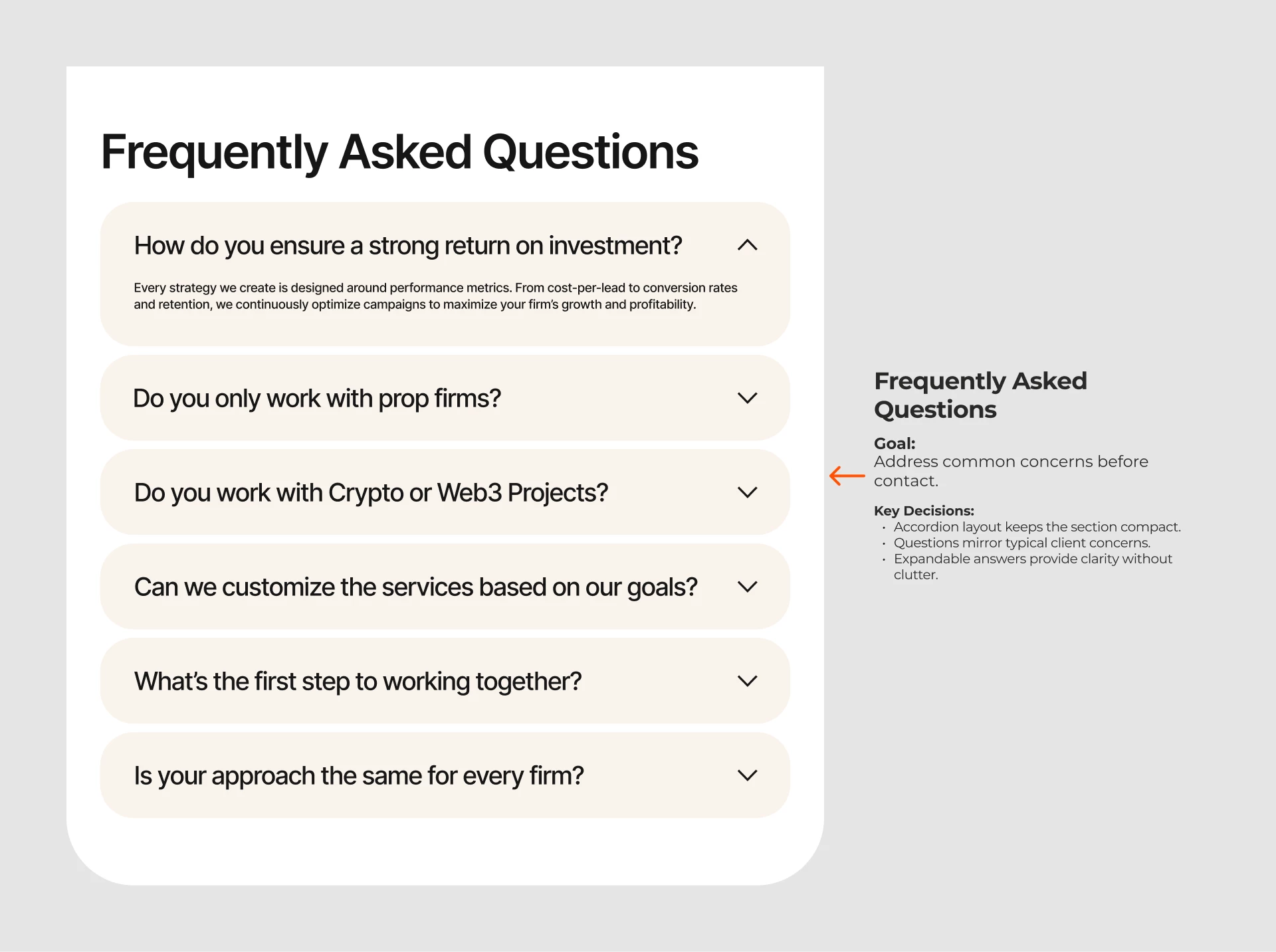Image resolution: width=1276 pixels, height=952 pixels.
Task: Select "What's the first step to working together?"
Action: coord(358,682)
